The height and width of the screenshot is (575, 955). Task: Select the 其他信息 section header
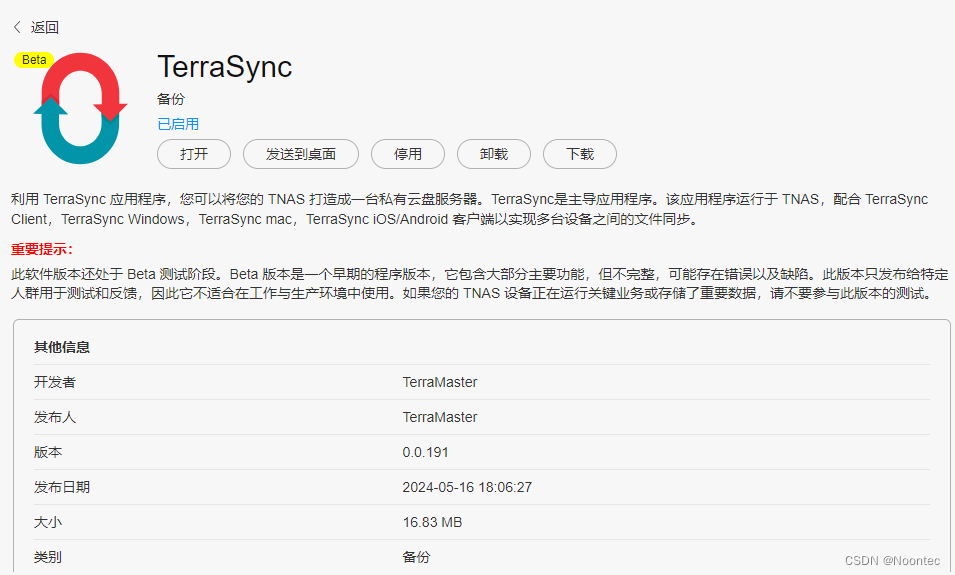(62, 347)
